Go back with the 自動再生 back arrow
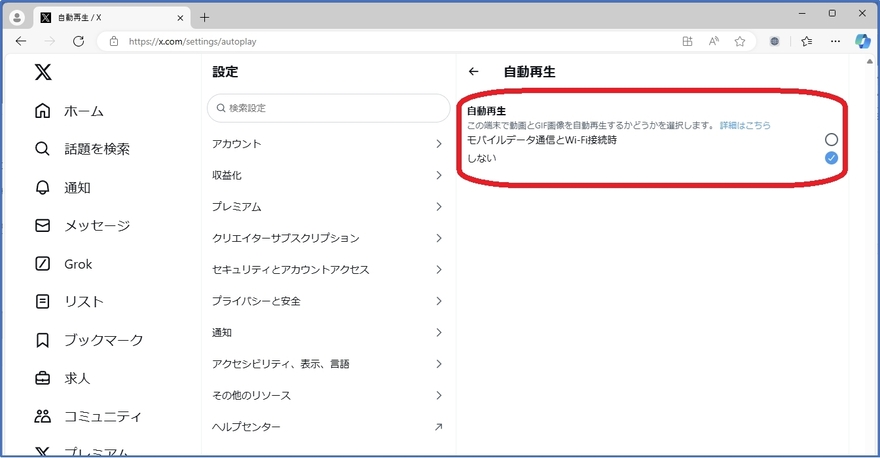The image size is (880, 458). pyautogui.click(x=474, y=71)
